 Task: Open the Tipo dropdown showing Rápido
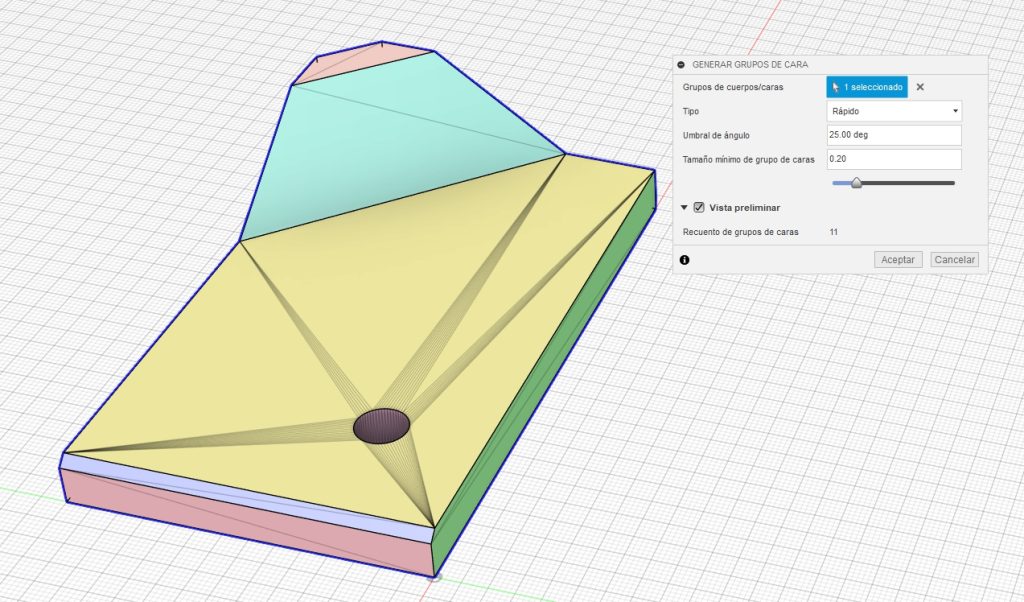pyautogui.click(x=894, y=111)
